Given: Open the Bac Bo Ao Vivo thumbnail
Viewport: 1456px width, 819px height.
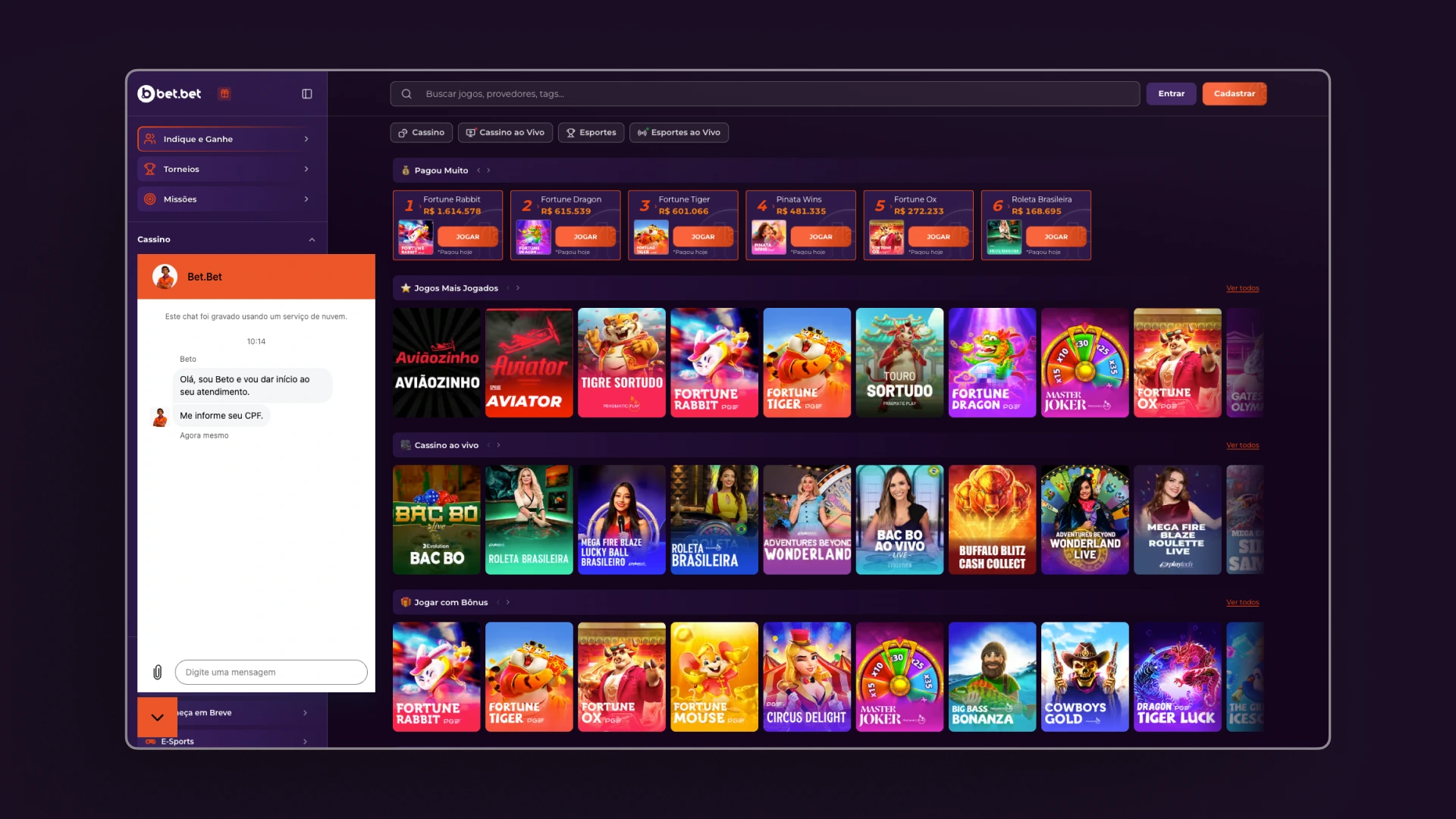Looking at the screenshot, I should [899, 519].
